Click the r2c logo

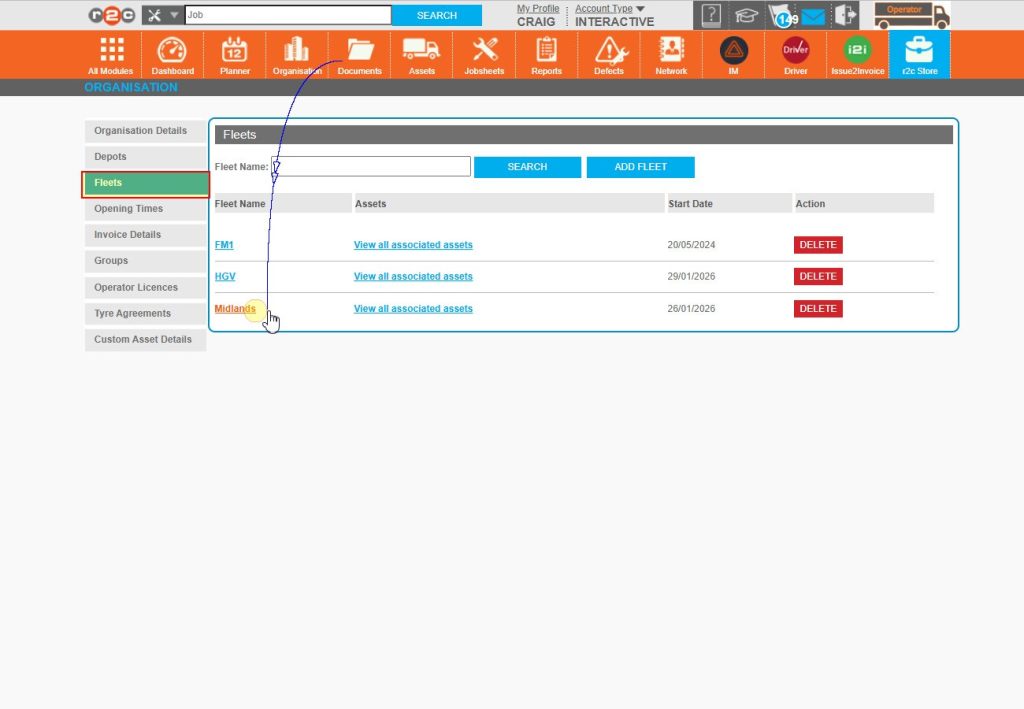(x=112, y=15)
